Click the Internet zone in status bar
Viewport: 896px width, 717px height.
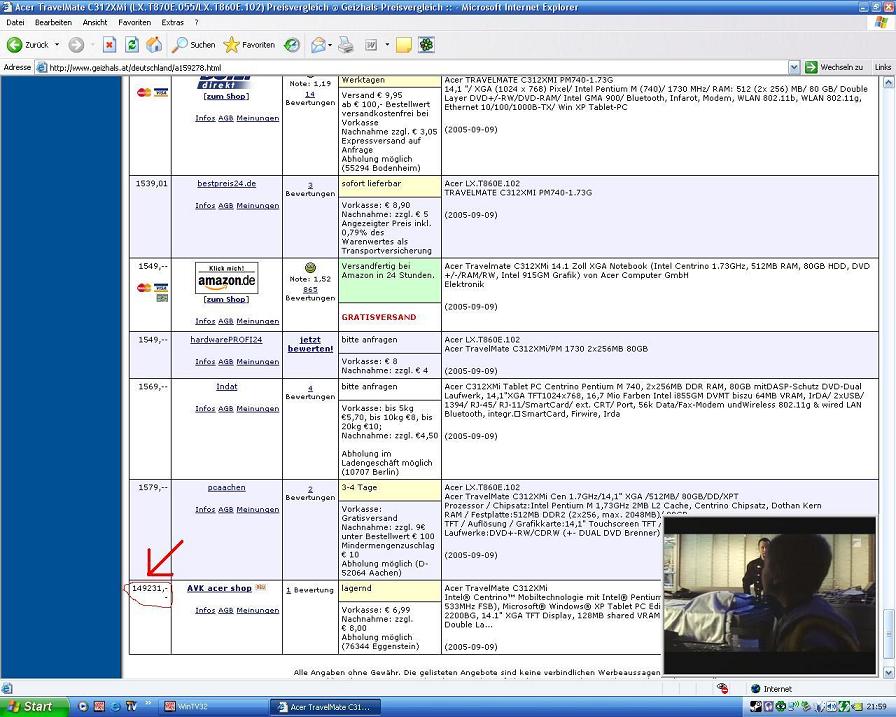click(x=773, y=689)
